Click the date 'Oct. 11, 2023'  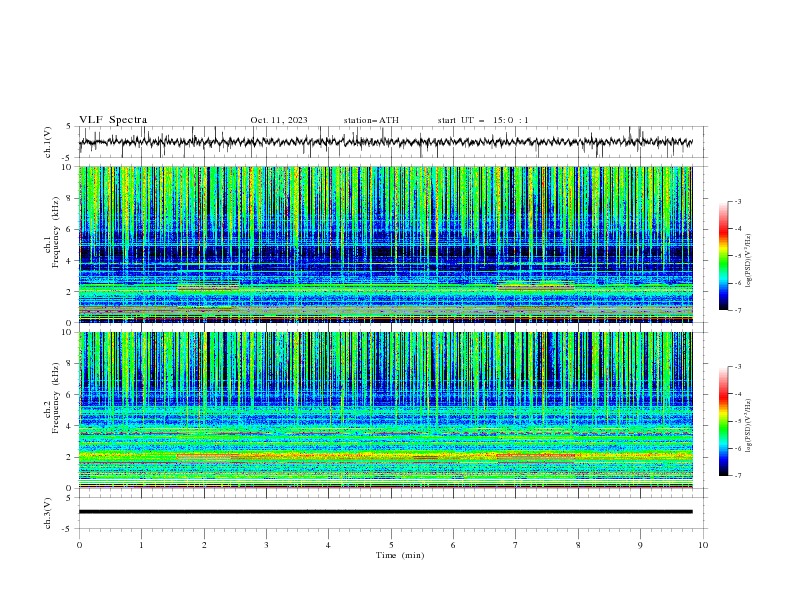[279, 120]
